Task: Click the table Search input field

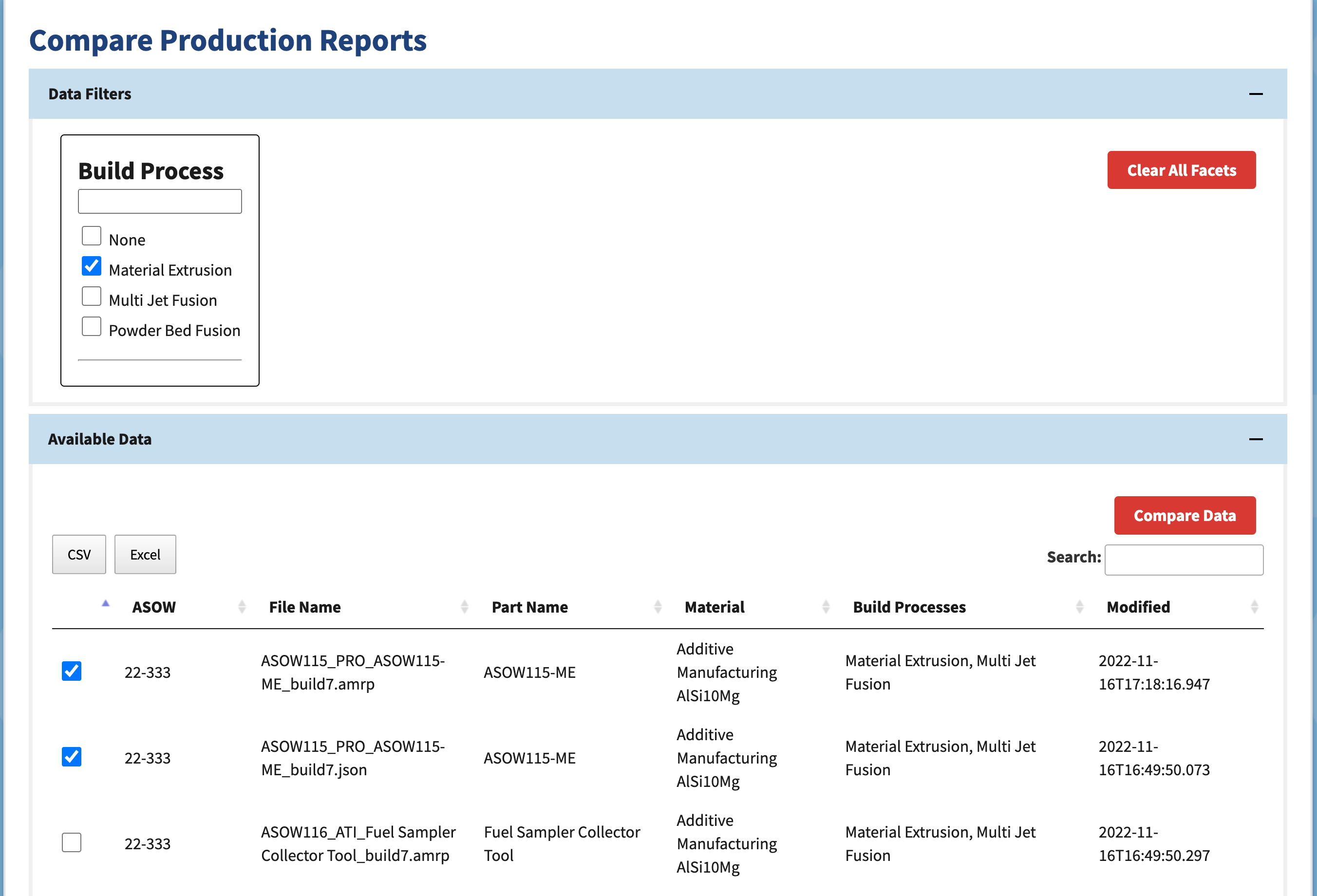Action: pyautogui.click(x=1184, y=560)
